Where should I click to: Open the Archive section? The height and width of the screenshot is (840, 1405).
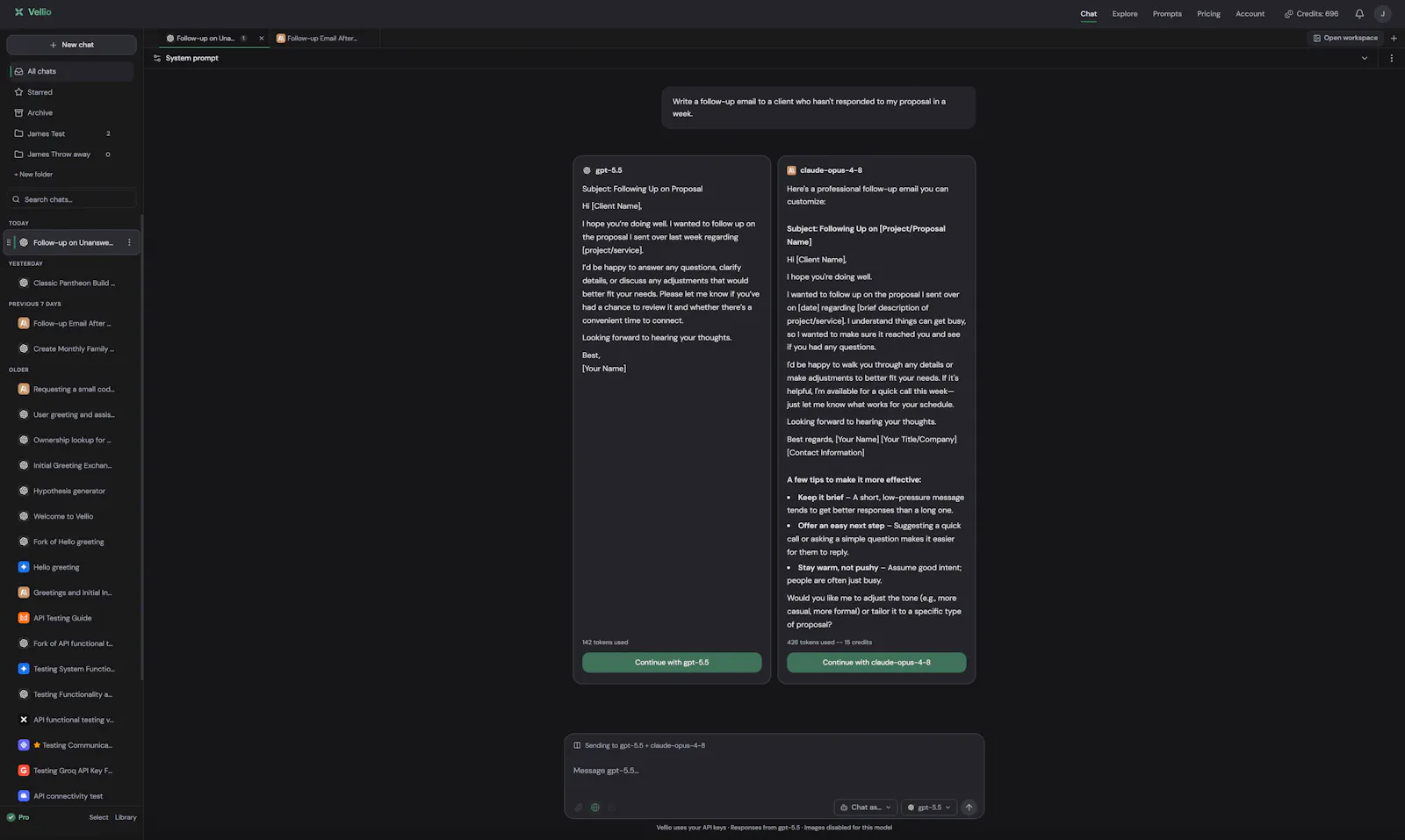coord(70,112)
